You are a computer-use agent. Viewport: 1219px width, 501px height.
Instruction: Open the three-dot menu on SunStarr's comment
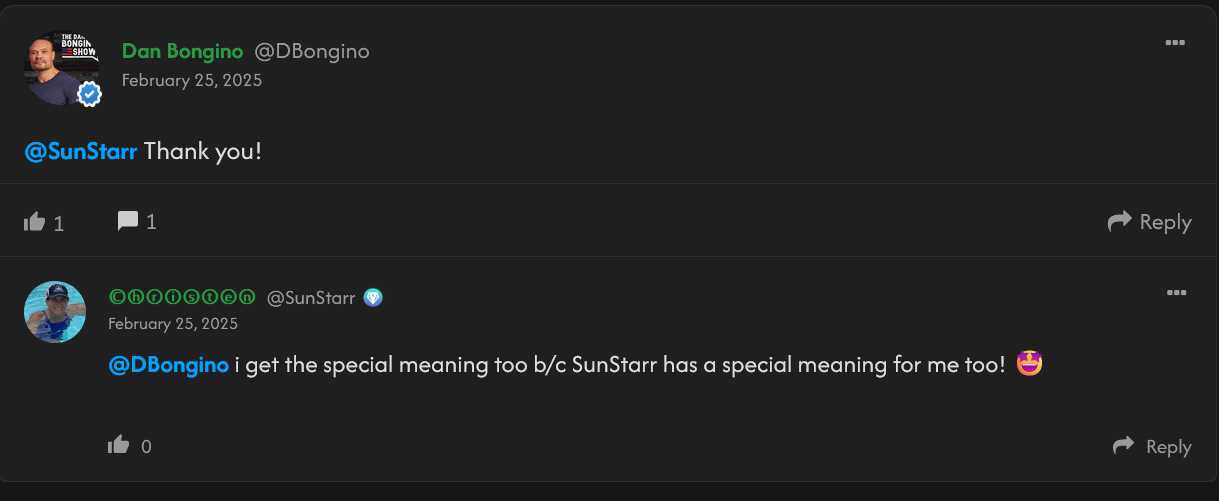(x=1176, y=292)
